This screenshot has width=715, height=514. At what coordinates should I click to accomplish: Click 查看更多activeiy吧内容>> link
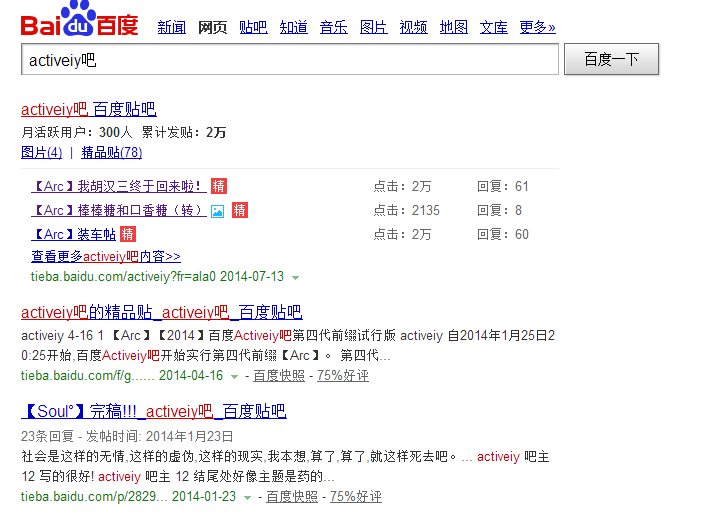pyautogui.click(x=106, y=256)
